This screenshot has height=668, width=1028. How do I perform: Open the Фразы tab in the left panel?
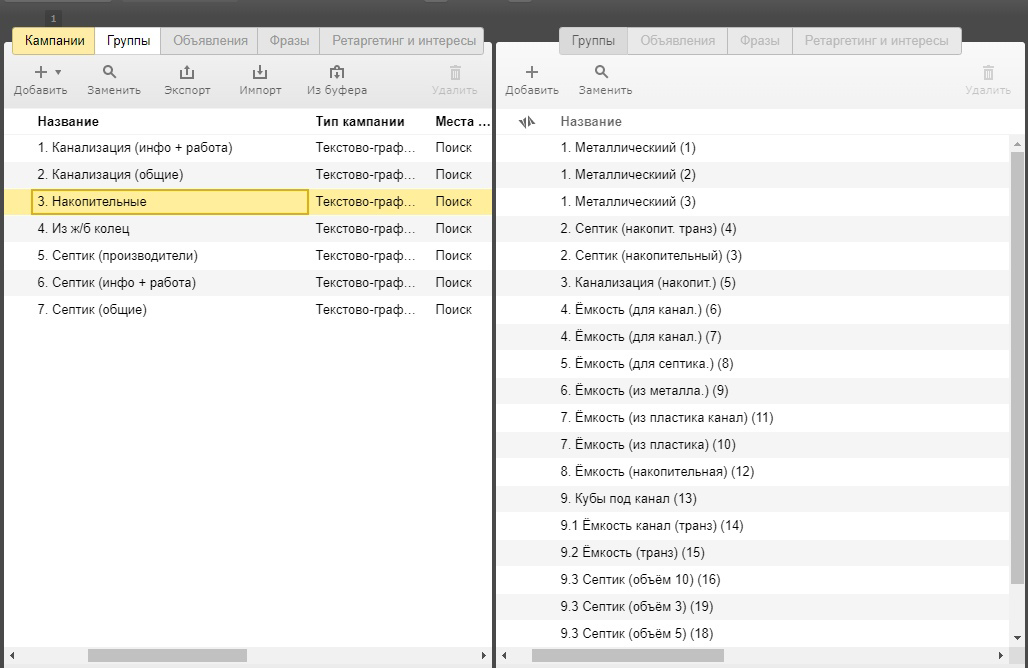(x=289, y=41)
